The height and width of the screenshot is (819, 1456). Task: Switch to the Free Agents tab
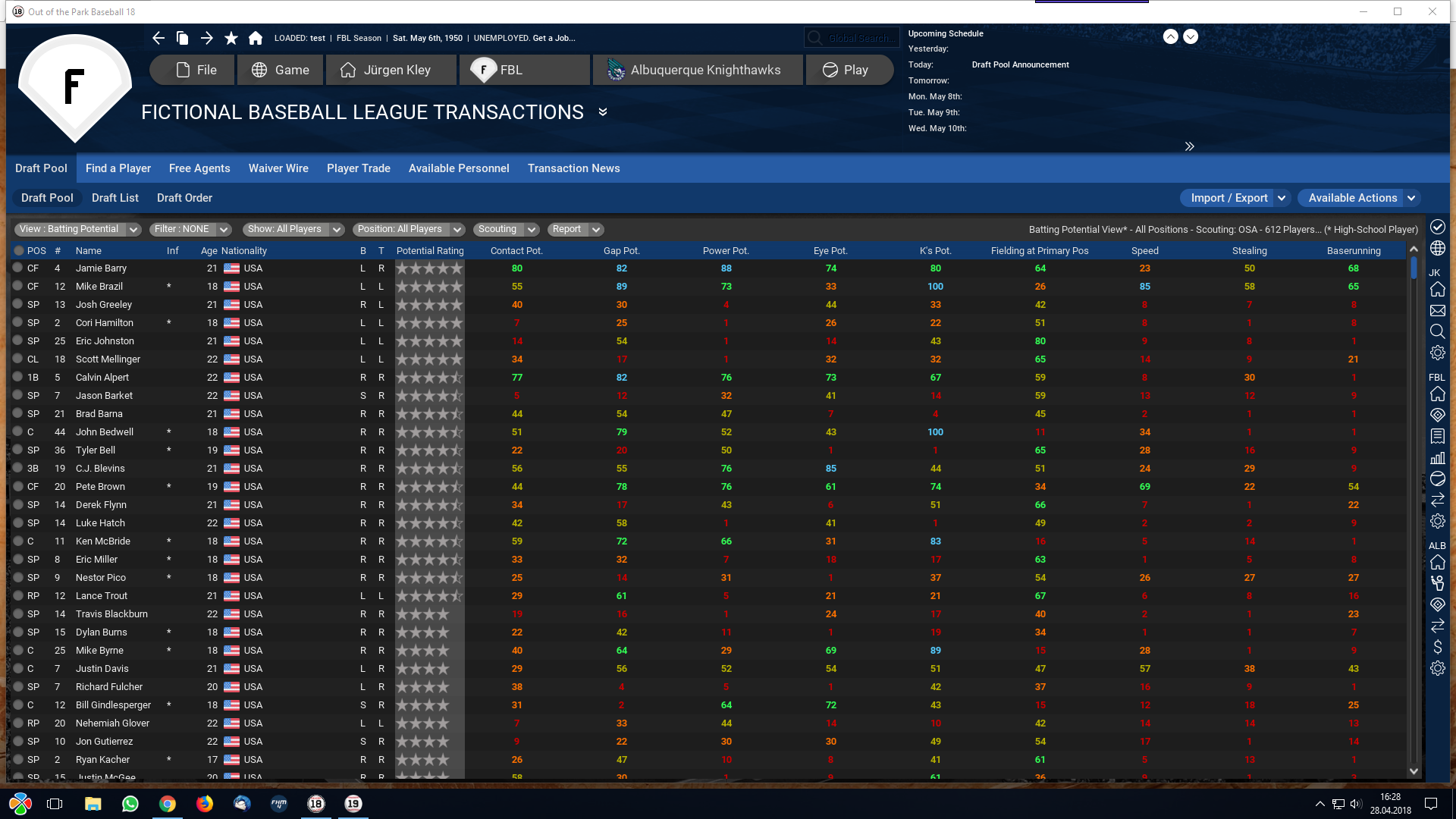(199, 168)
